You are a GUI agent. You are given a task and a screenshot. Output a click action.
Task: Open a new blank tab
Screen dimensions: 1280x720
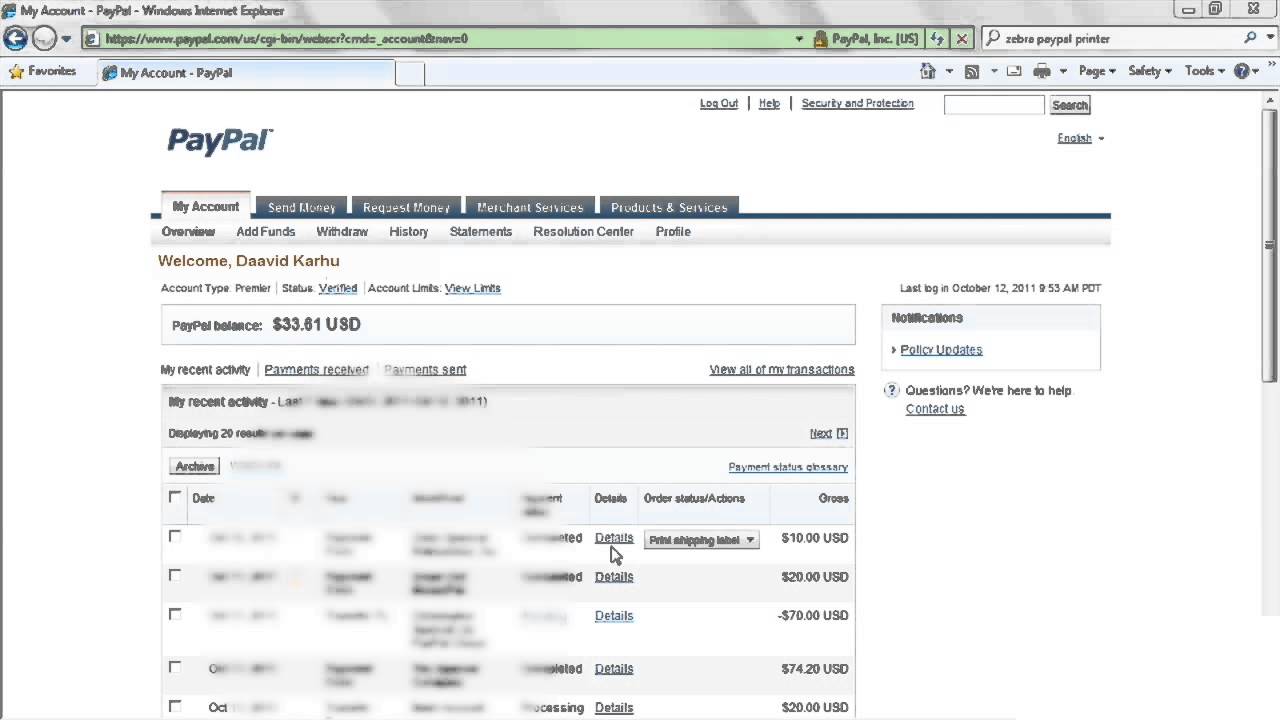[x=410, y=73]
